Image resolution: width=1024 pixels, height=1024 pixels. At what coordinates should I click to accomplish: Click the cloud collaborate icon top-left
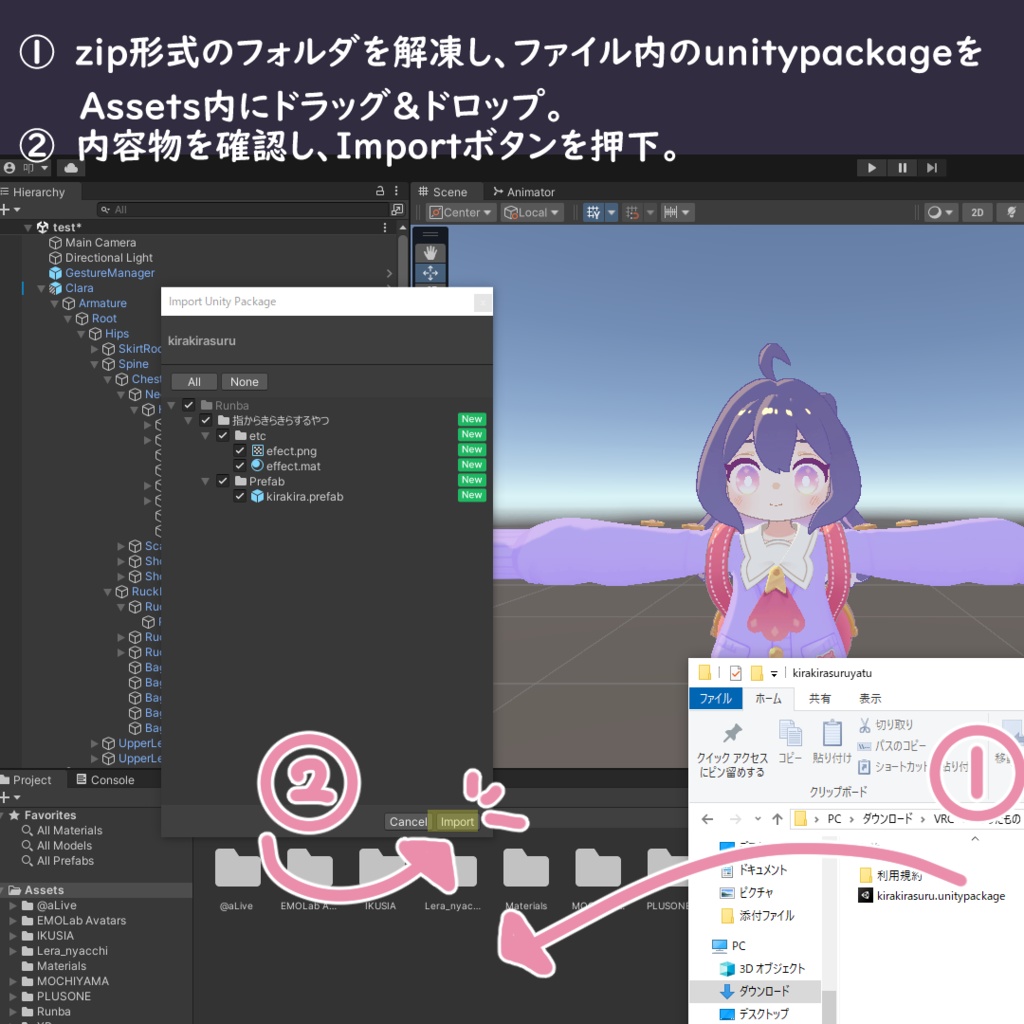pos(70,168)
